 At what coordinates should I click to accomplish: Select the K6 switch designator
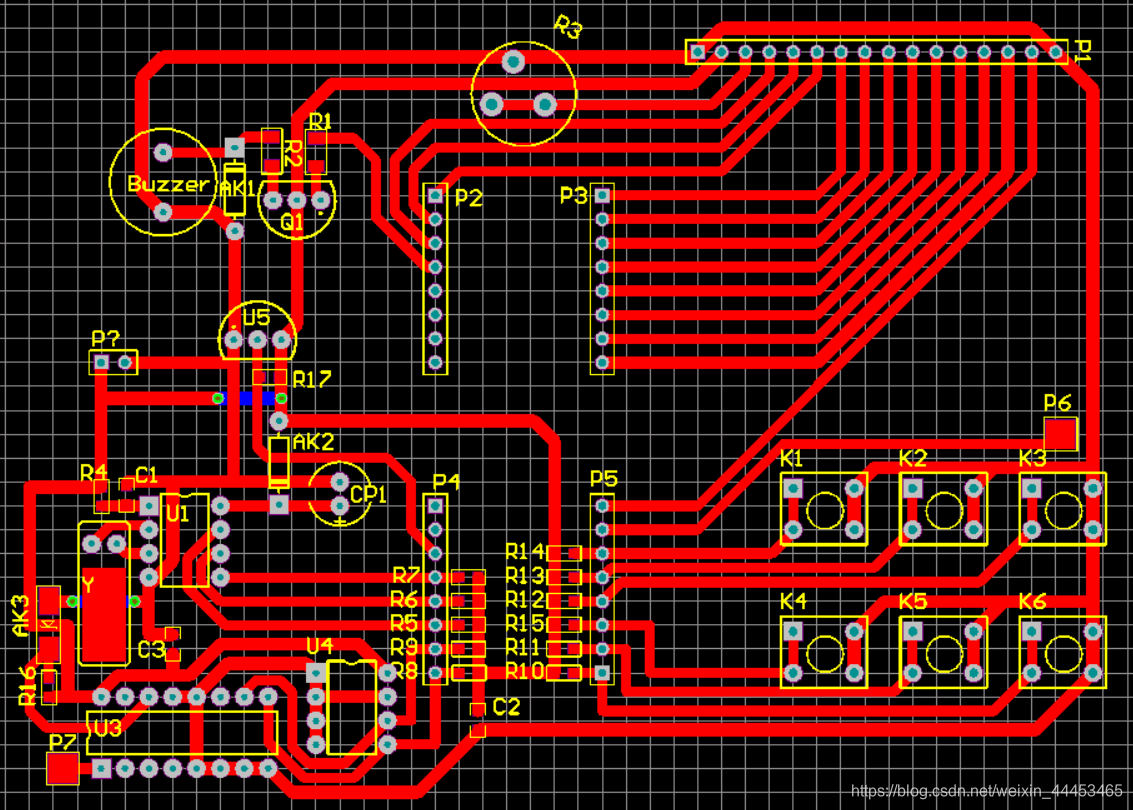tap(1032, 601)
